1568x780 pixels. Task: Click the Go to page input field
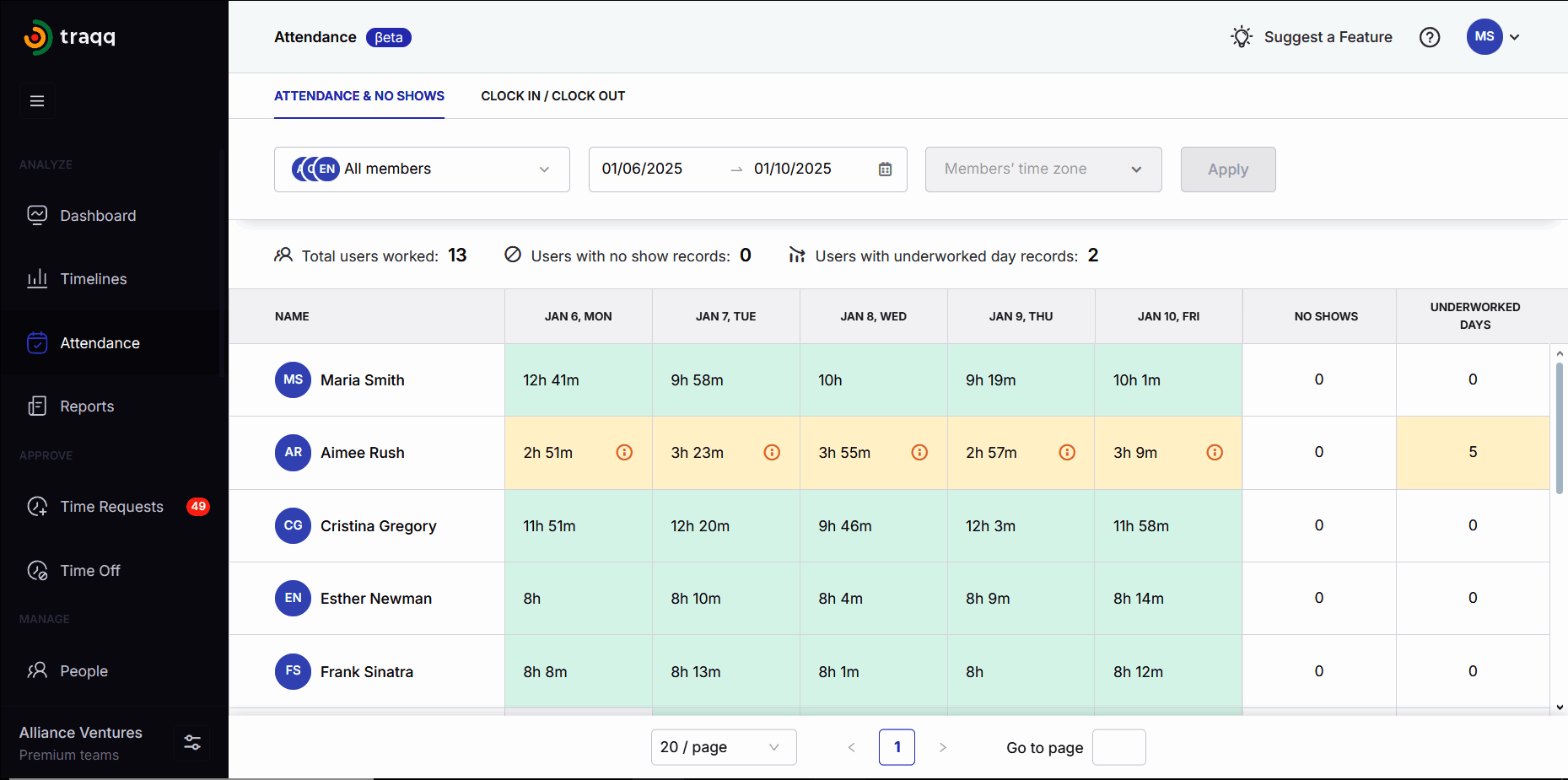(x=1118, y=746)
